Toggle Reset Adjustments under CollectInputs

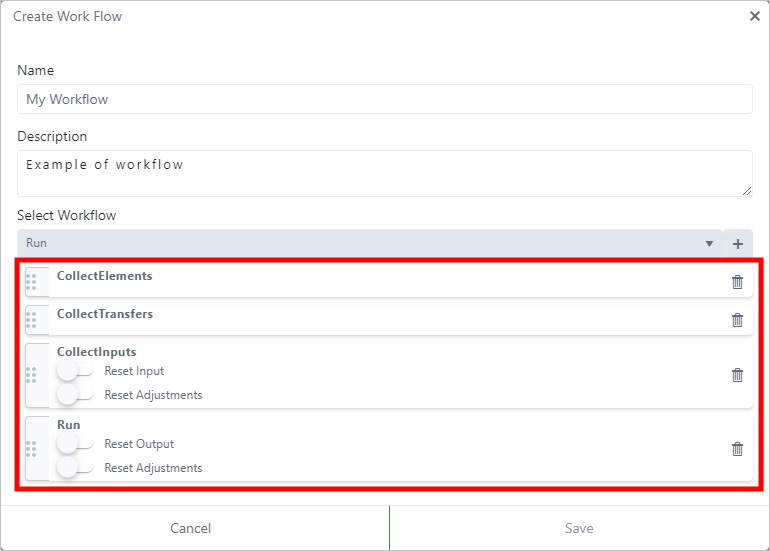75,395
